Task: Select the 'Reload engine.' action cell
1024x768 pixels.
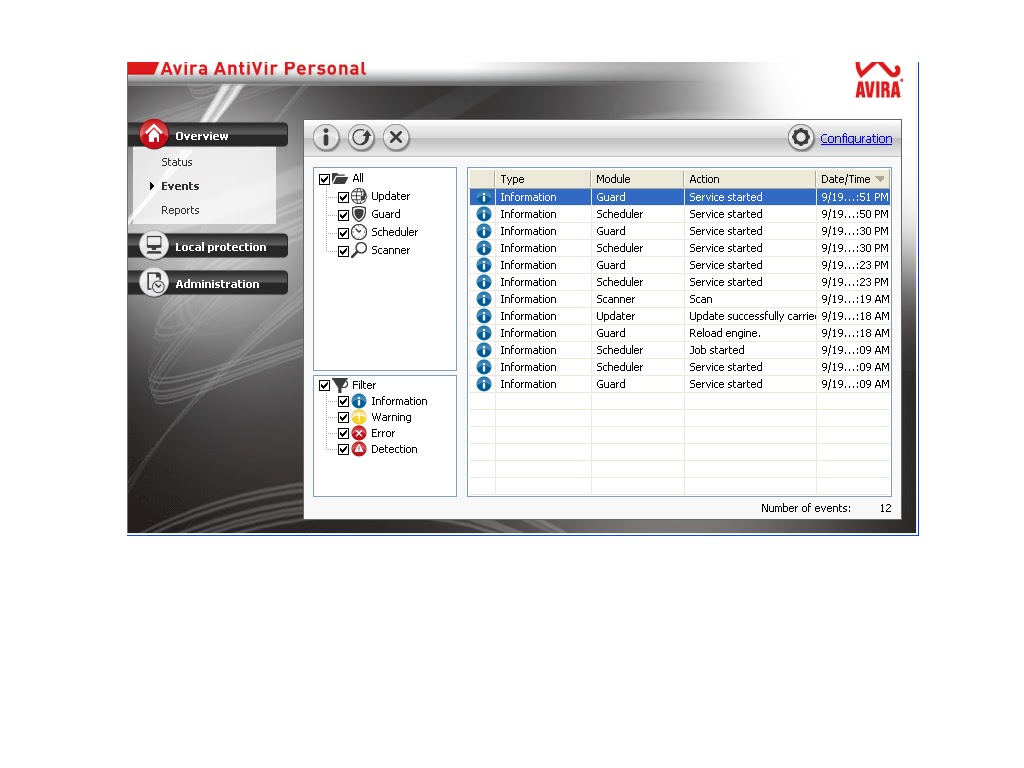Action: pyautogui.click(x=750, y=333)
